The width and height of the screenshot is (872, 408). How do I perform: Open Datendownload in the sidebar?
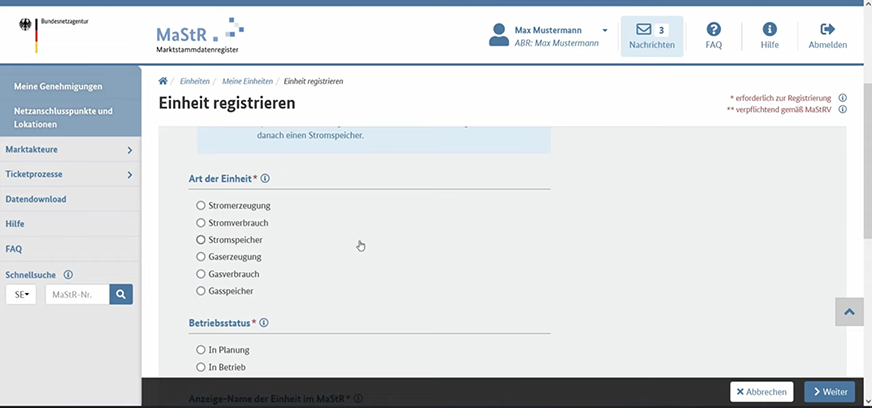point(36,199)
